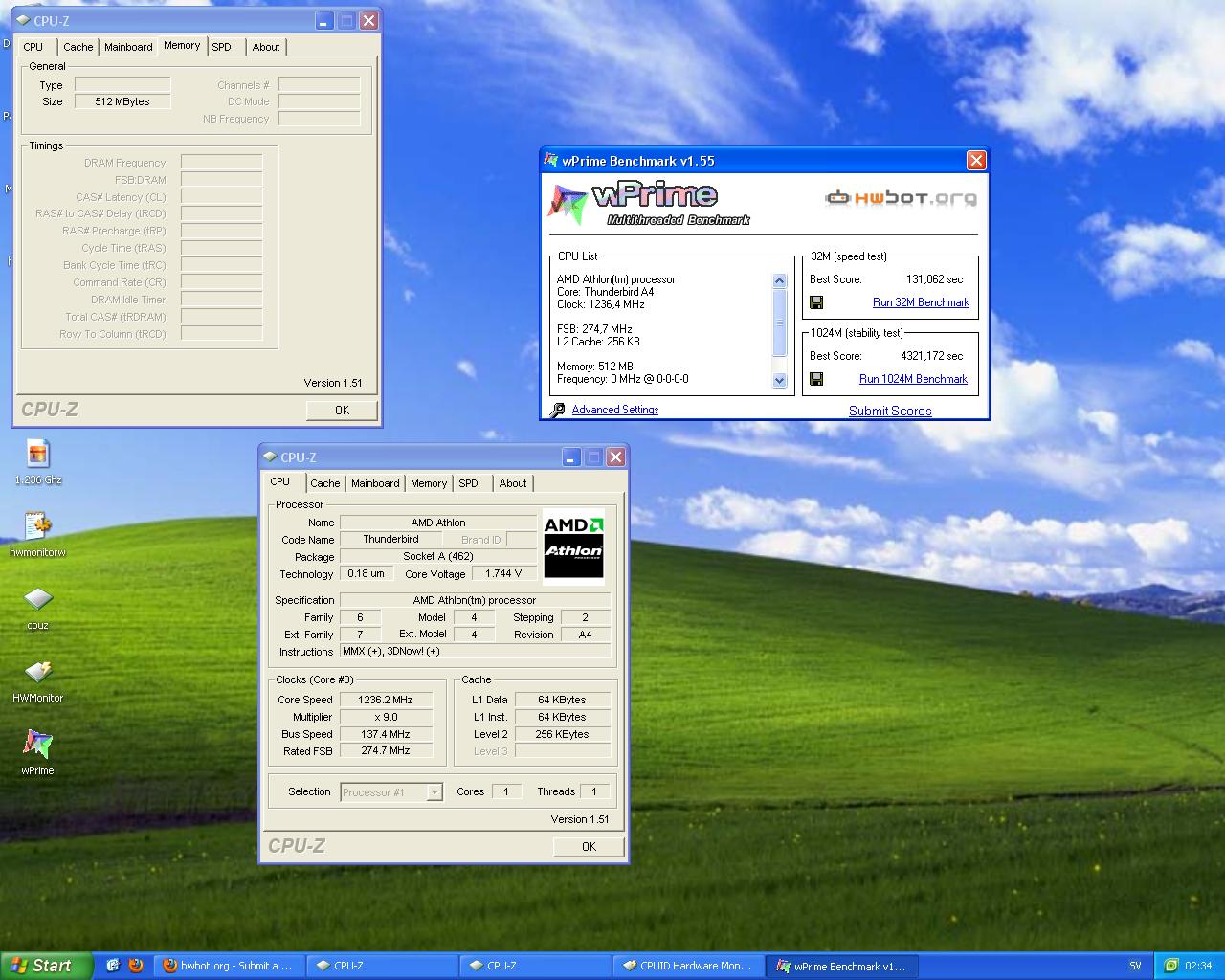The image size is (1225, 980).
Task: Click the Level 2 cache value 256 KBytes
Action: click(x=563, y=734)
